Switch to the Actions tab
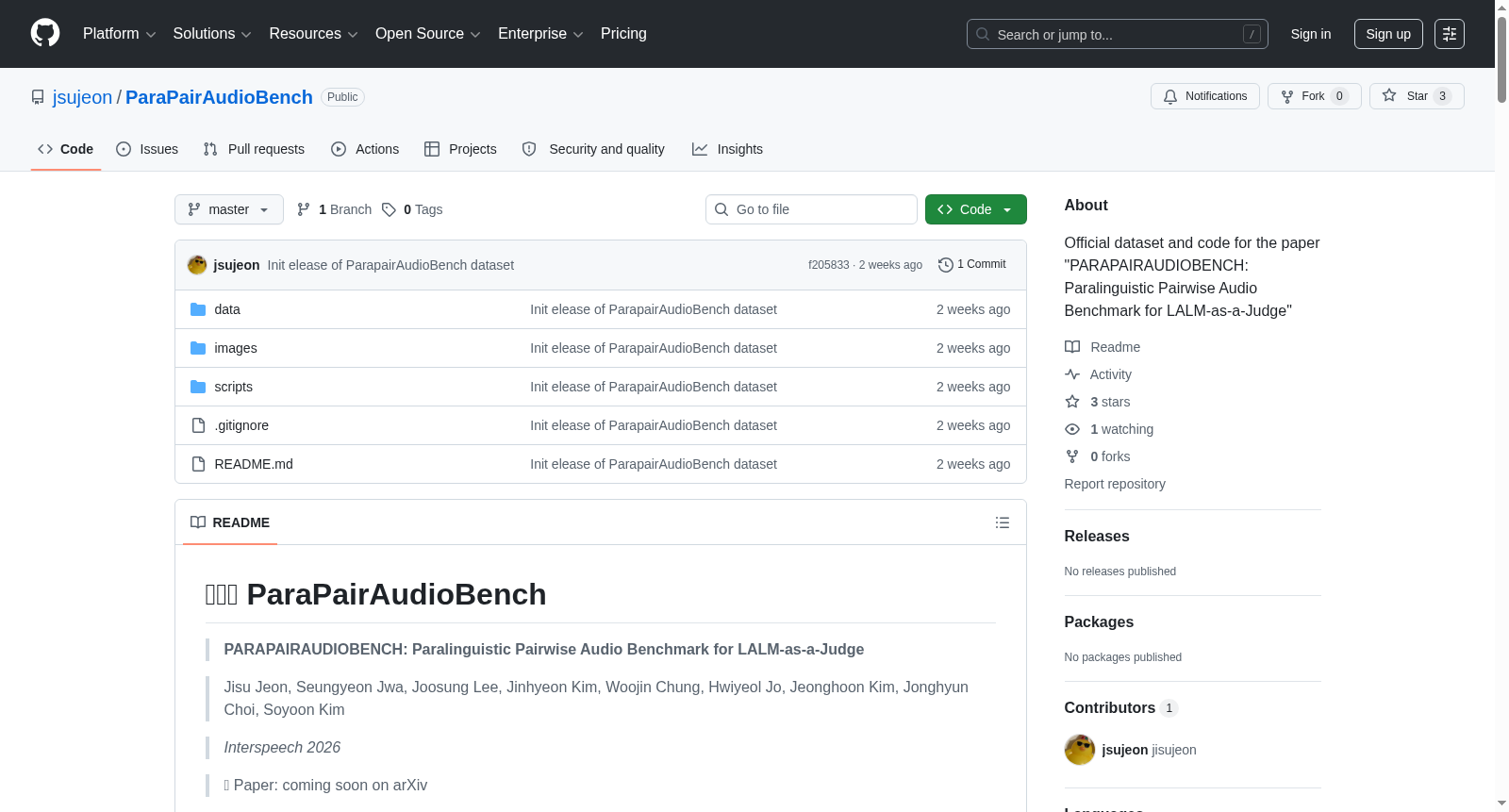The height and width of the screenshot is (812, 1509). click(x=365, y=149)
